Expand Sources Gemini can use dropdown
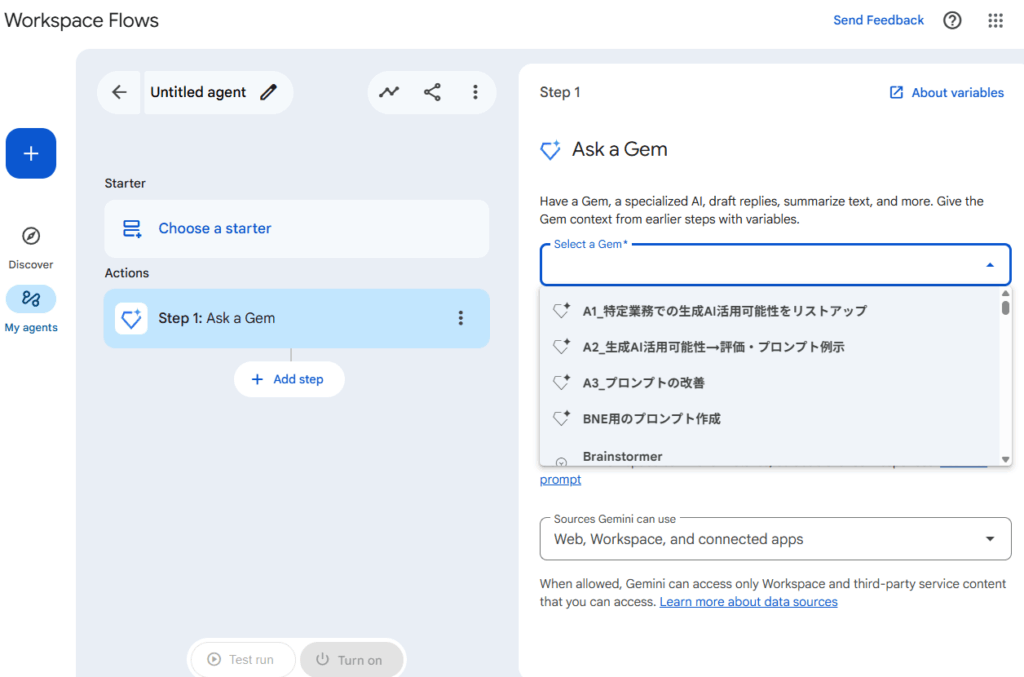Image resolution: width=1024 pixels, height=677 pixels. tap(989, 539)
